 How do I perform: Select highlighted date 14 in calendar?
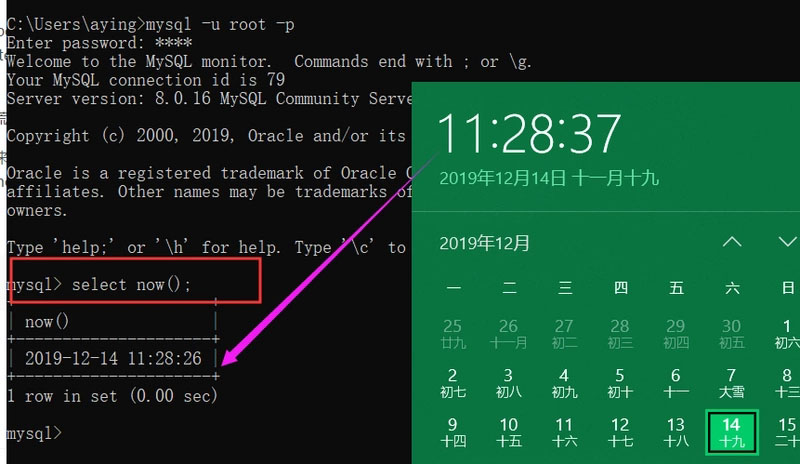coord(732,432)
